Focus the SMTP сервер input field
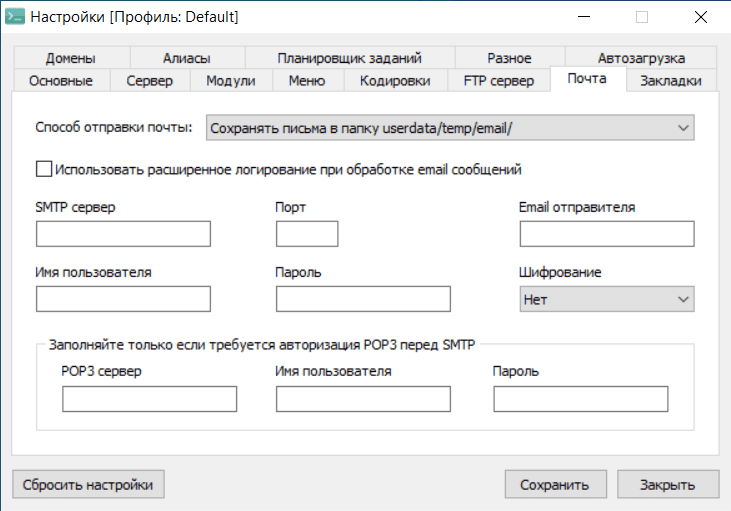Screen dimensions: 731x511 tap(123, 234)
